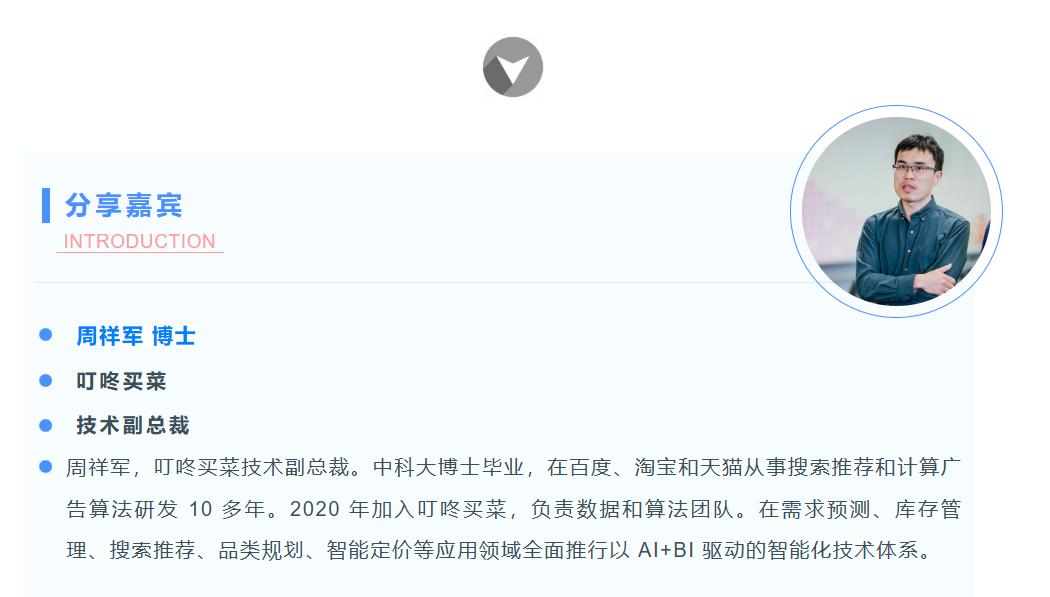Screen dimensions: 1050x597
Task: Click the underline beneath INTRODUCTION
Action: pyautogui.click(x=139, y=252)
